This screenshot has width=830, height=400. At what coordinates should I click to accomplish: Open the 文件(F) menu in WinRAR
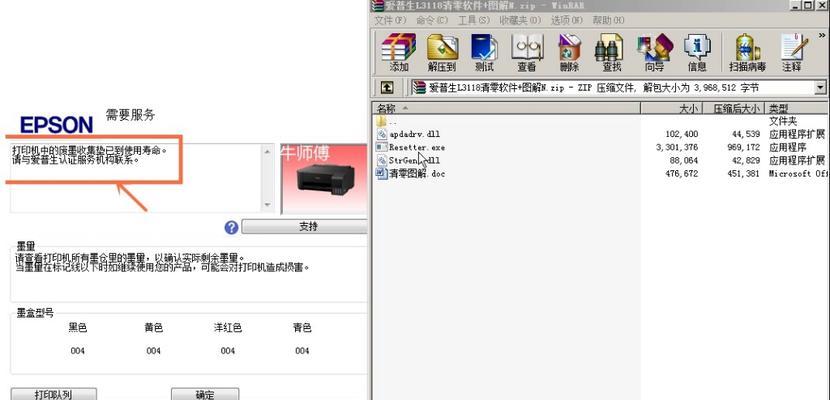391,20
